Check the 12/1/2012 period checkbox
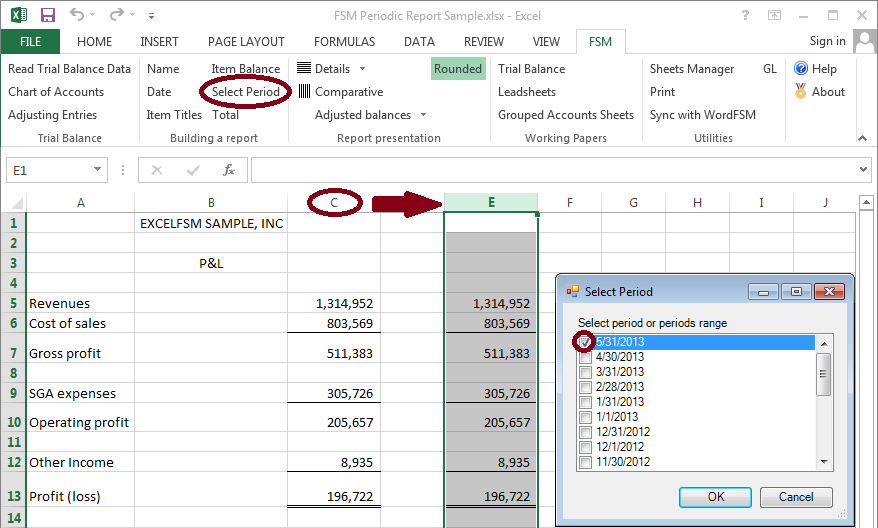The image size is (878, 528). pos(585,447)
